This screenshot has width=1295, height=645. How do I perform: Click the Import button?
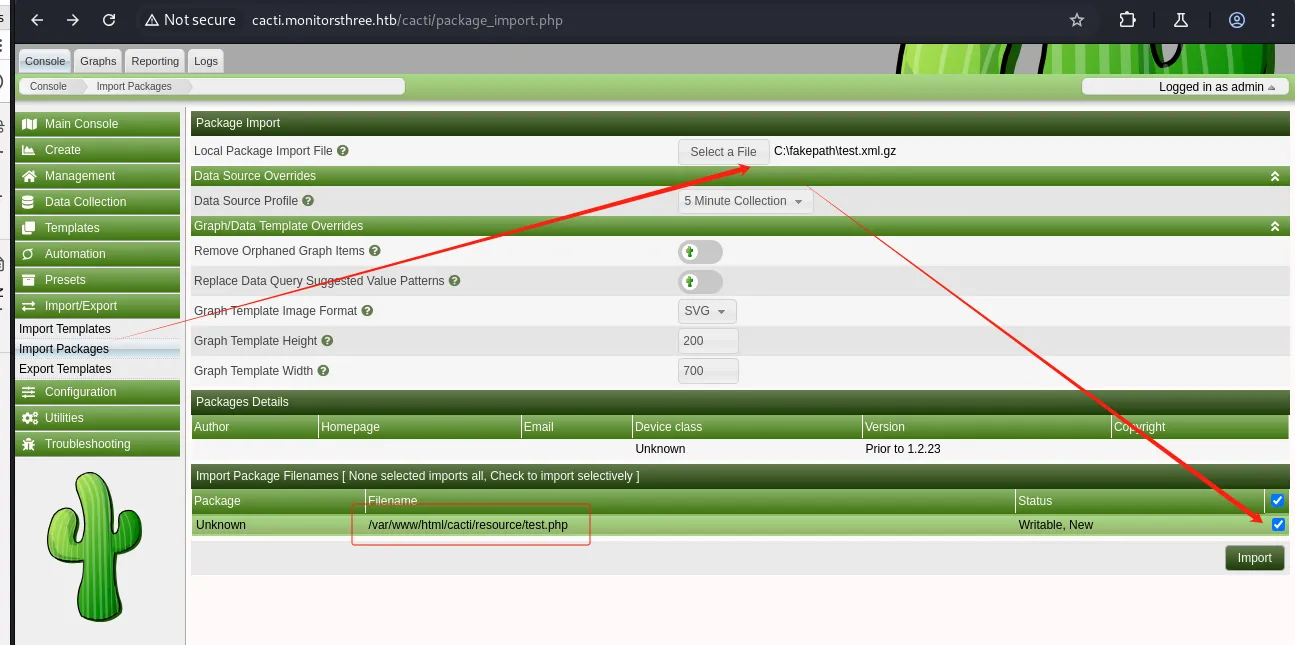click(x=1254, y=558)
